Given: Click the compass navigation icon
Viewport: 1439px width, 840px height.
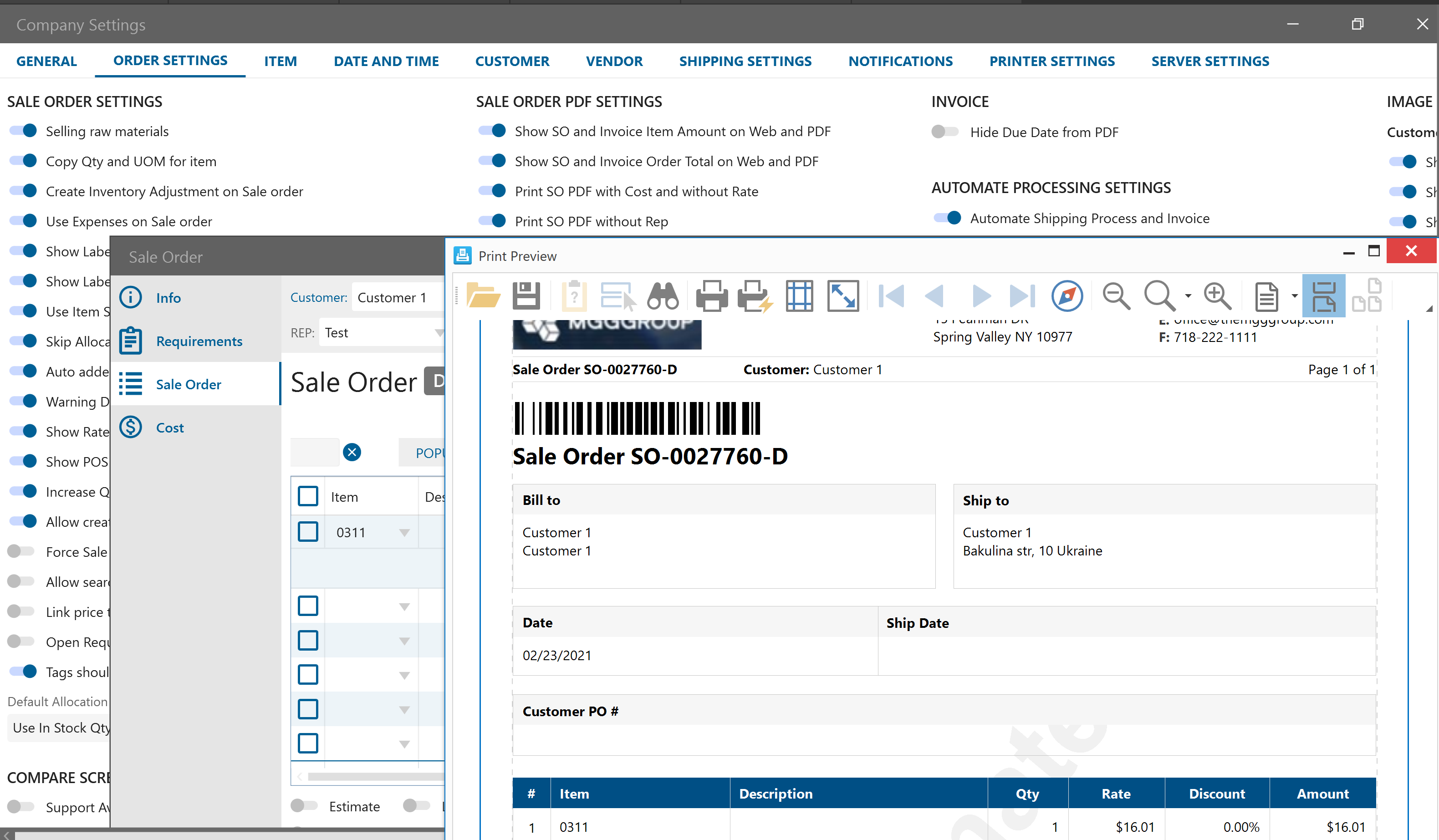Looking at the screenshot, I should point(1066,295).
